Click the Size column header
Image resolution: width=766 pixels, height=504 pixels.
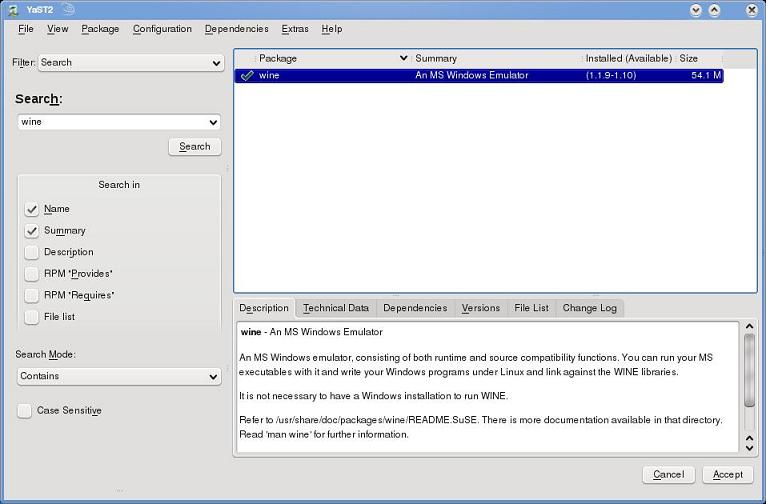point(699,58)
